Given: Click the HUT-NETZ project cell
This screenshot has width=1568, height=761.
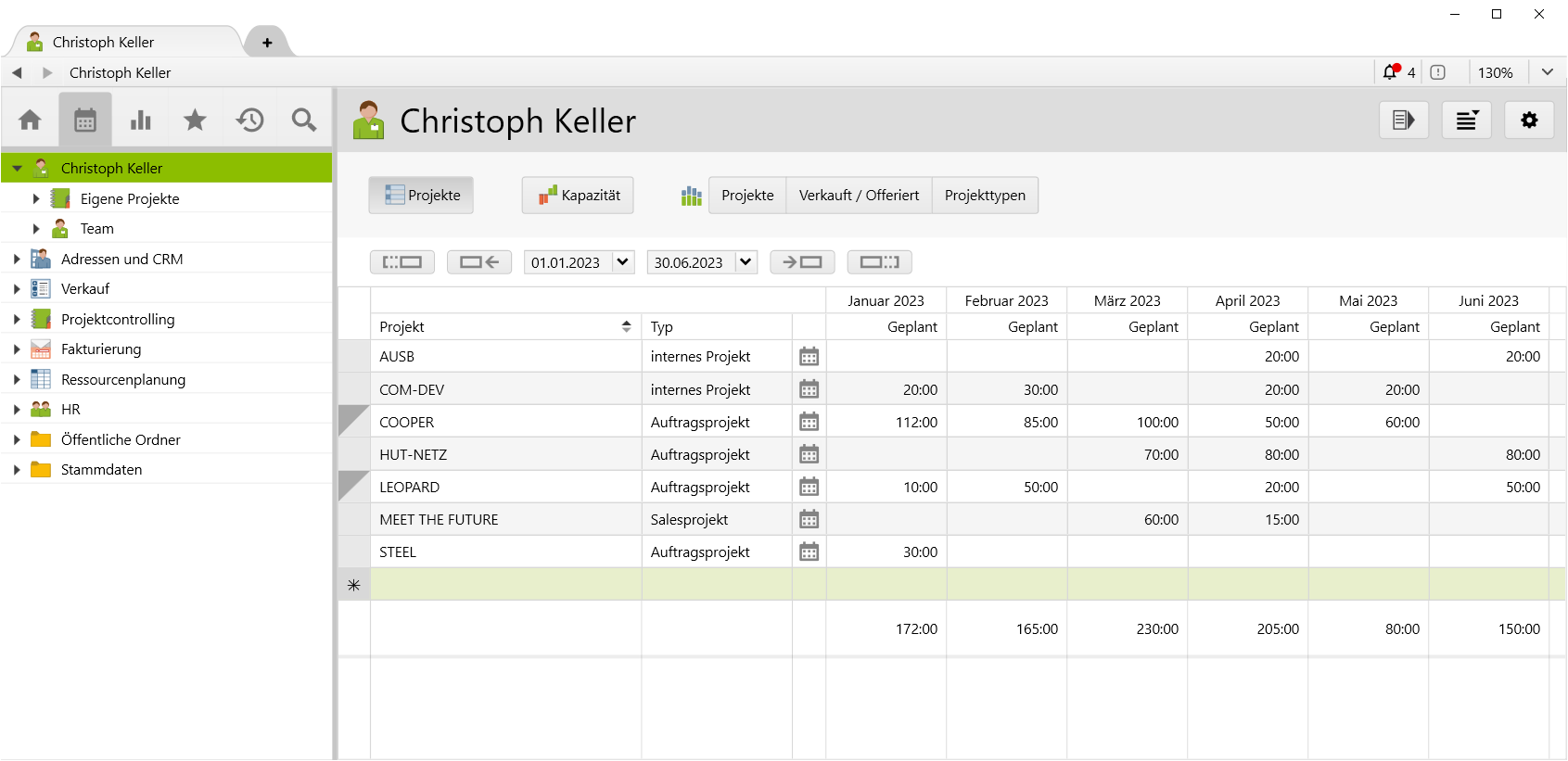Looking at the screenshot, I should pos(505,454).
